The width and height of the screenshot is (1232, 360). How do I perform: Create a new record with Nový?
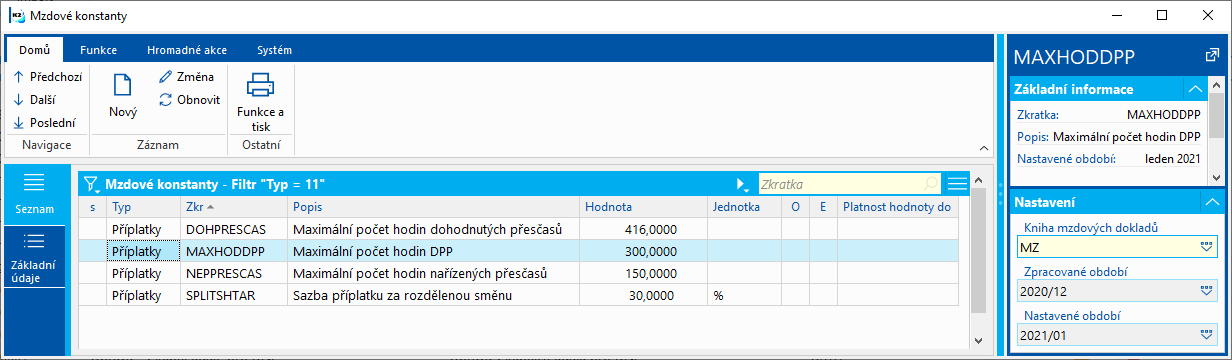click(x=123, y=96)
